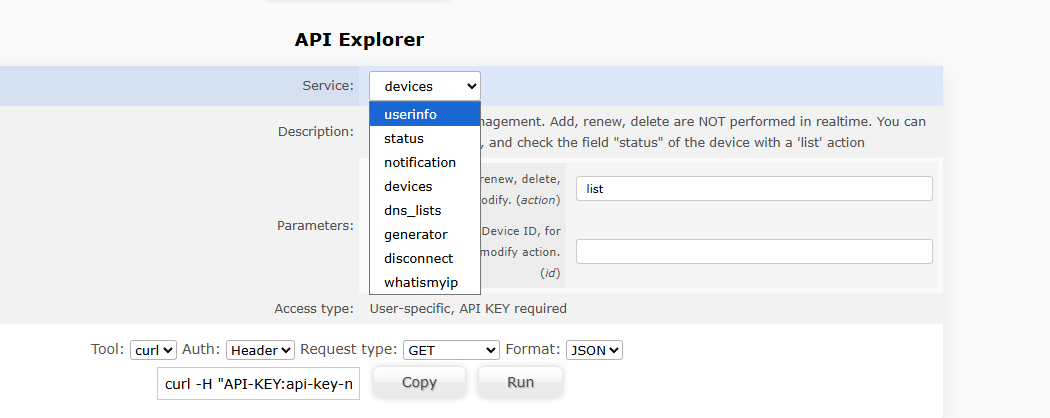
Task: Open the Request type dropdown showing GET
Action: coord(450,350)
